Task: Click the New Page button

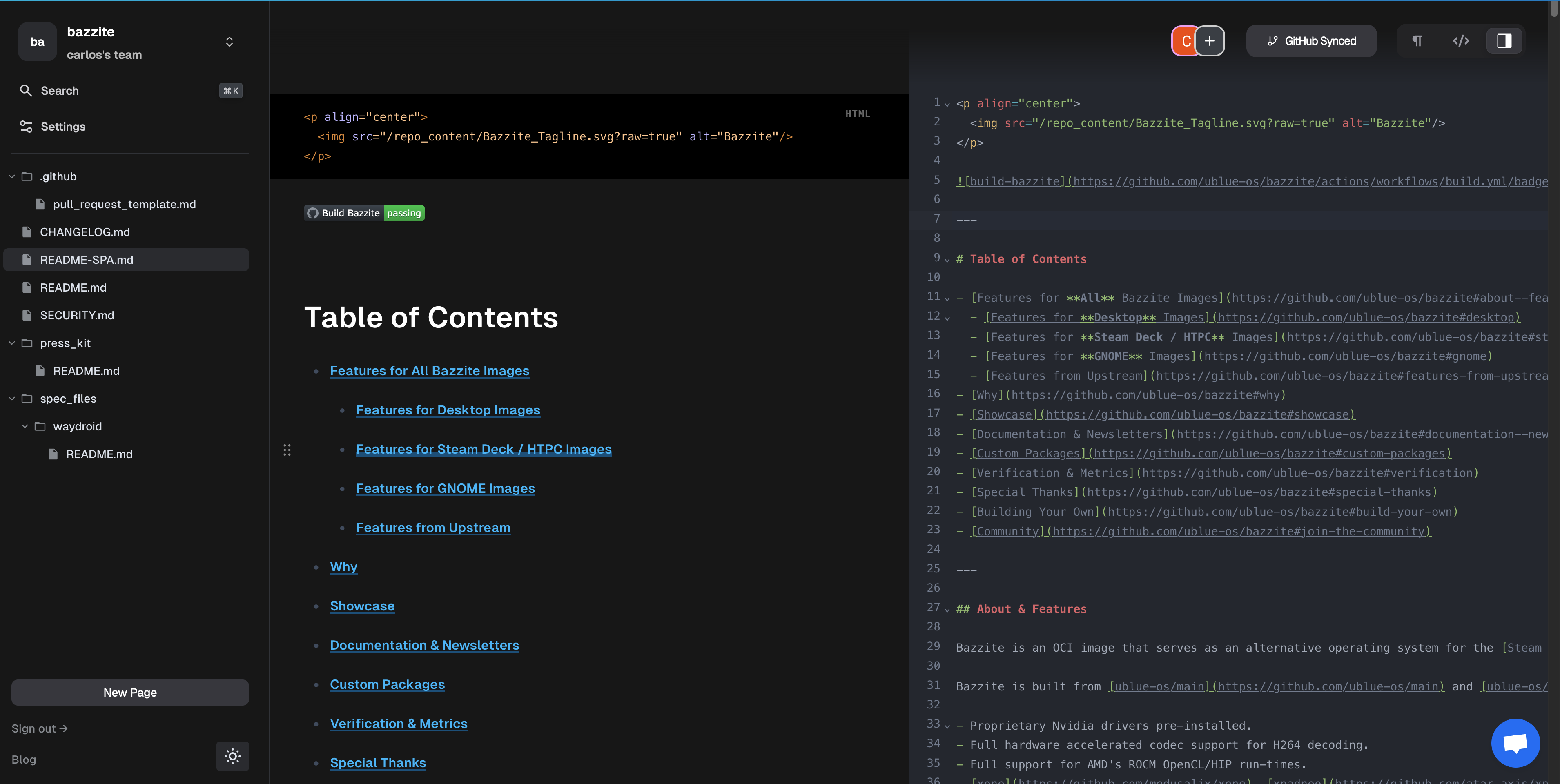Action: click(x=129, y=692)
